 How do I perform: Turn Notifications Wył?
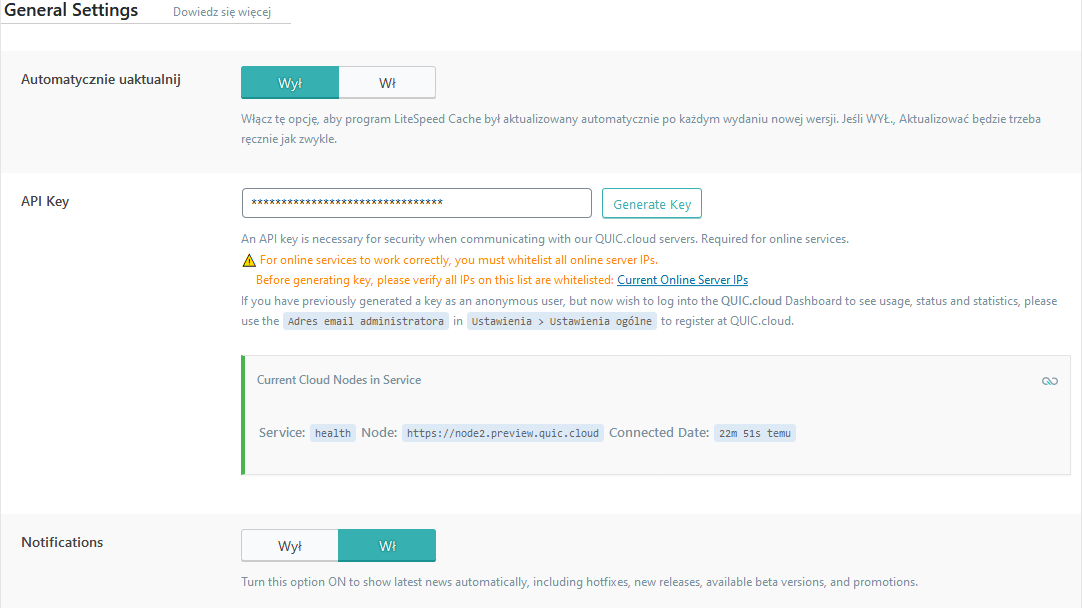[290, 546]
